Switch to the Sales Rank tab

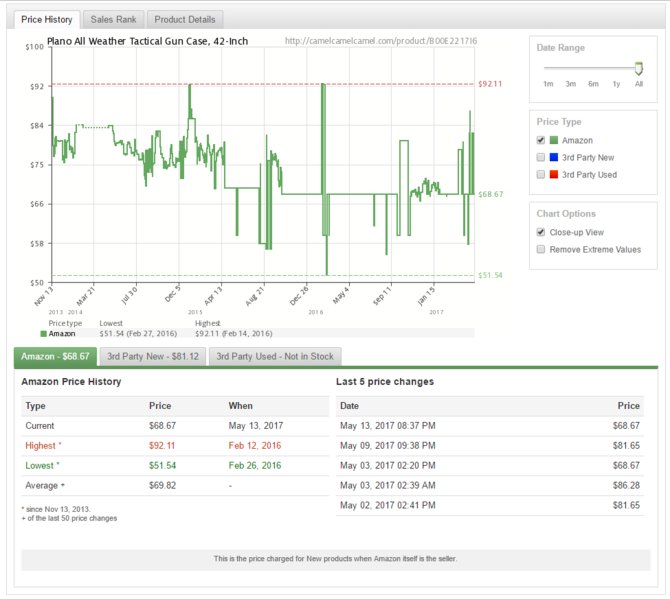[x=113, y=20]
